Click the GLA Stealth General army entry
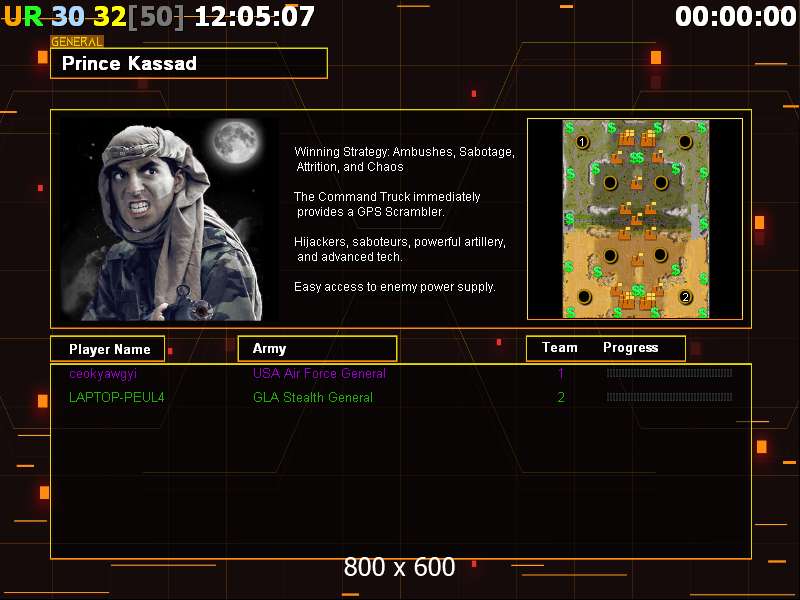 (313, 397)
